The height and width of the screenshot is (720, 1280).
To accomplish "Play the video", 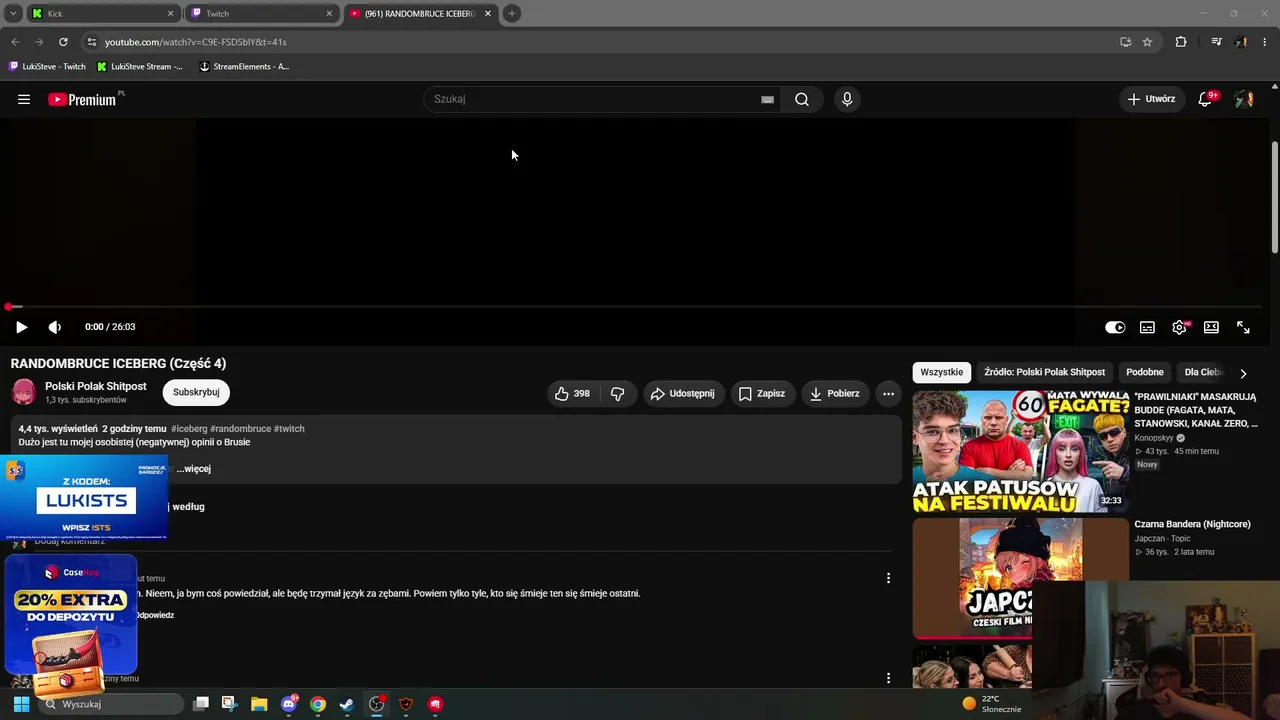I will 21,327.
